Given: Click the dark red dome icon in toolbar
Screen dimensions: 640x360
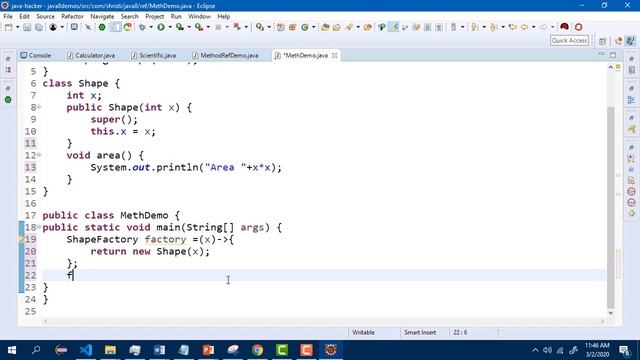Looking at the screenshot, I should click(564, 27).
